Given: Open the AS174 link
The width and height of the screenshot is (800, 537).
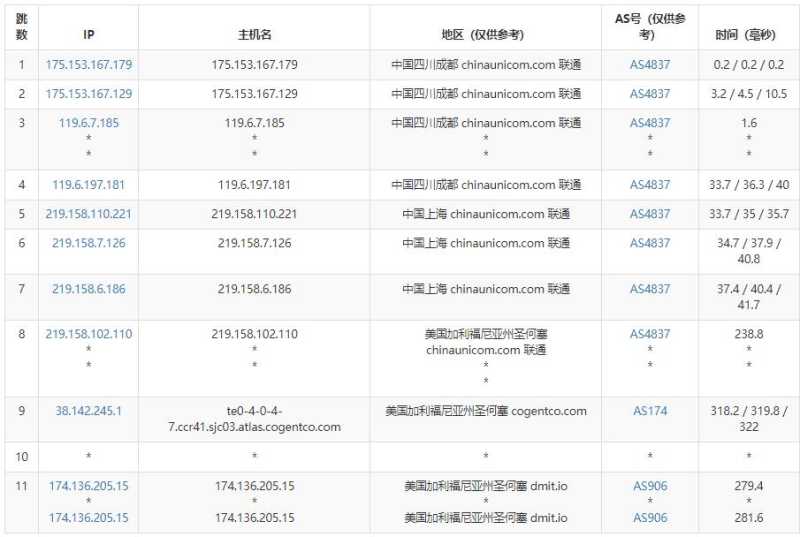Looking at the screenshot, I should (x=650, y=411).
